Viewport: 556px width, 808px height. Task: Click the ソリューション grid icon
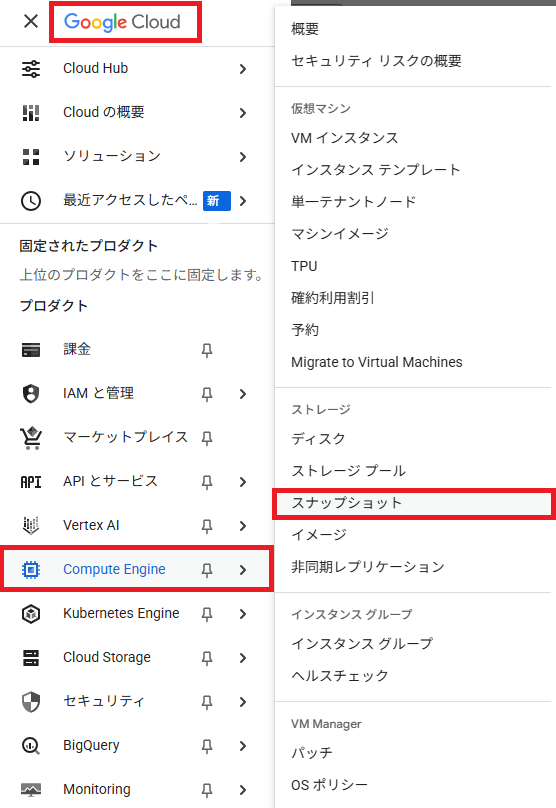(x=31, y=157)
